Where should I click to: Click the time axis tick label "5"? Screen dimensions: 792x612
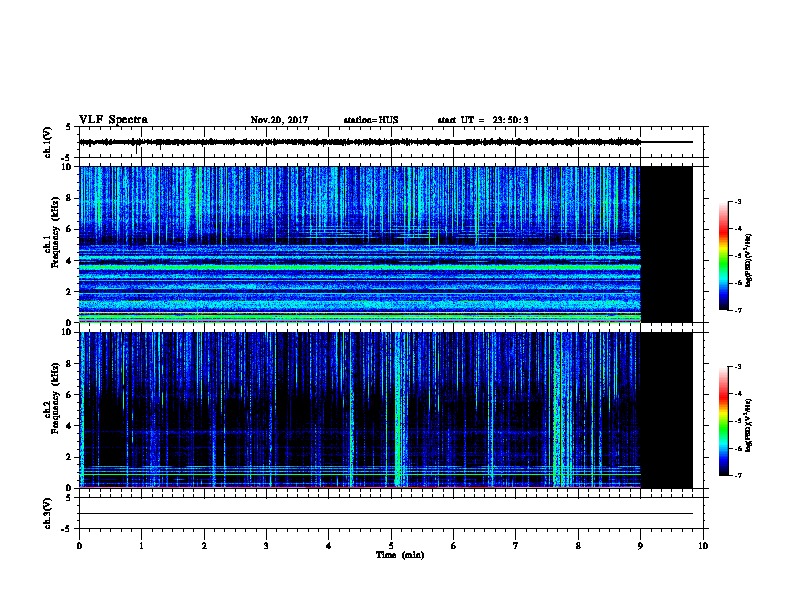tap(391, 546)
